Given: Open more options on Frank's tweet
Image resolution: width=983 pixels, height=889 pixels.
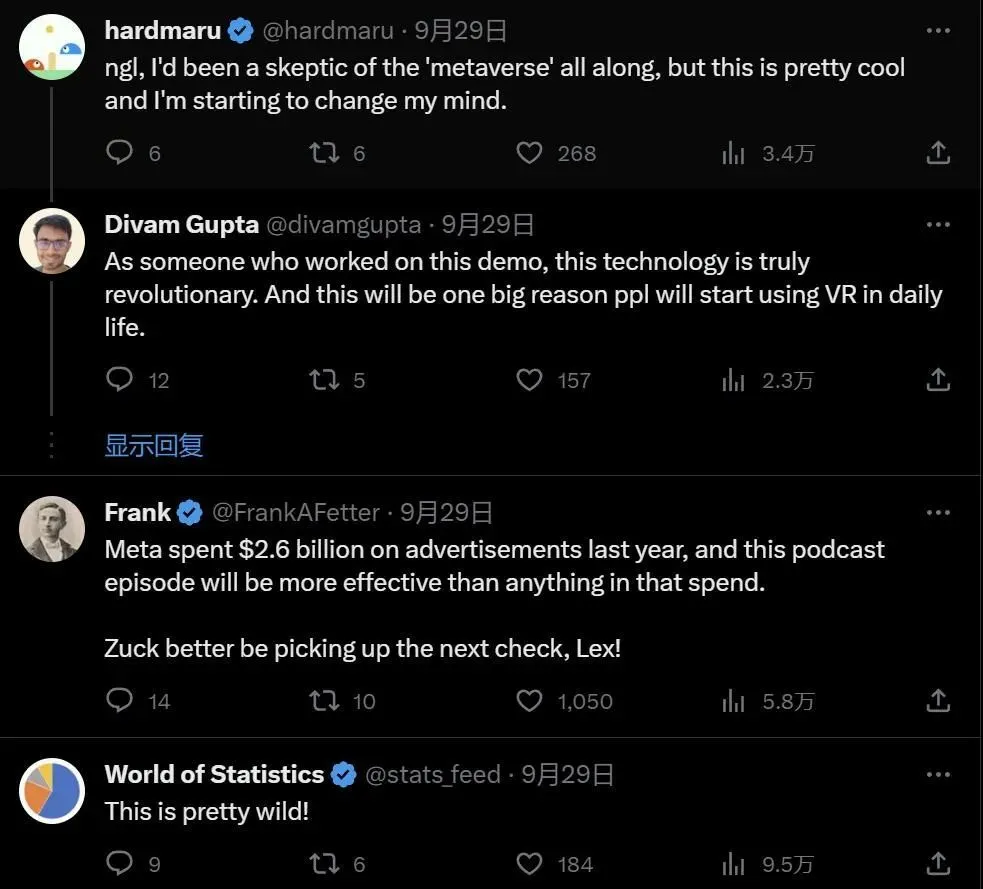Looking at the screenshot, I should (937, 513).
